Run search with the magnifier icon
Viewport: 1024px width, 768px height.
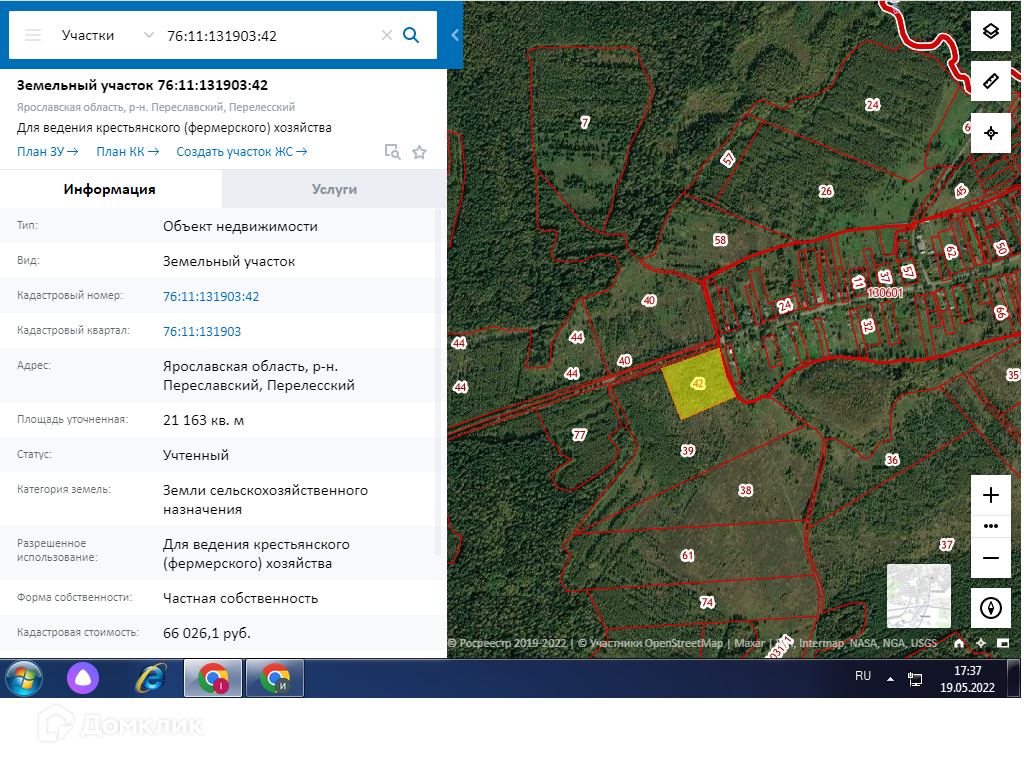click(x=411, y=35)
